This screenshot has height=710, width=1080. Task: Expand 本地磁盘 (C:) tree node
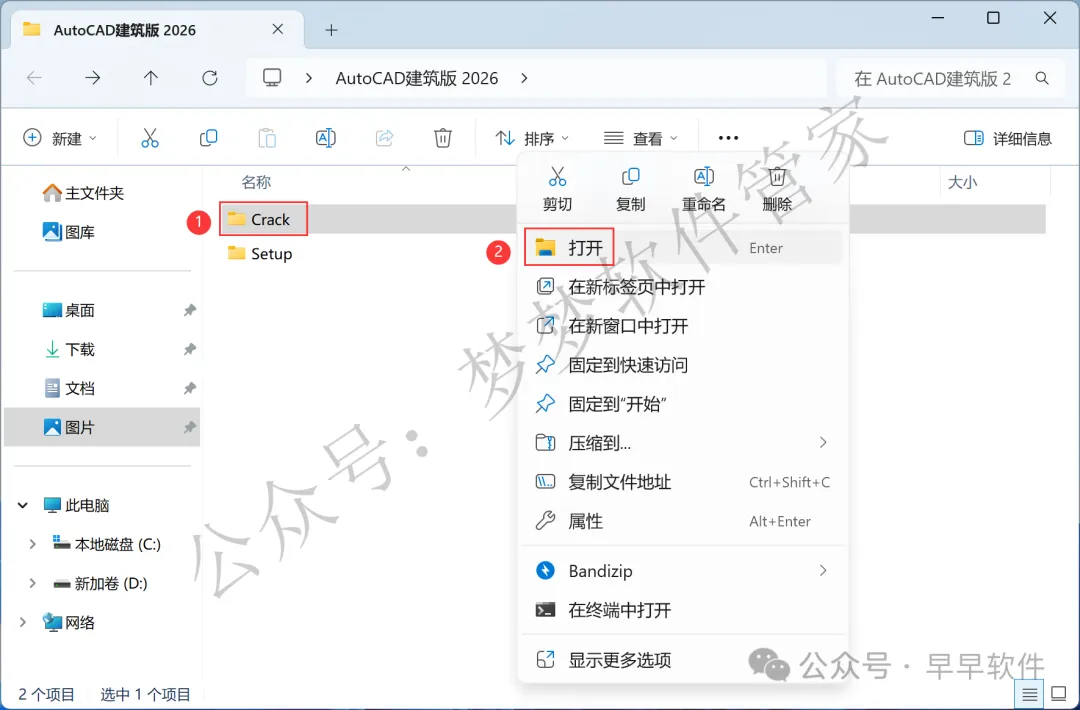tap(32, 544)
